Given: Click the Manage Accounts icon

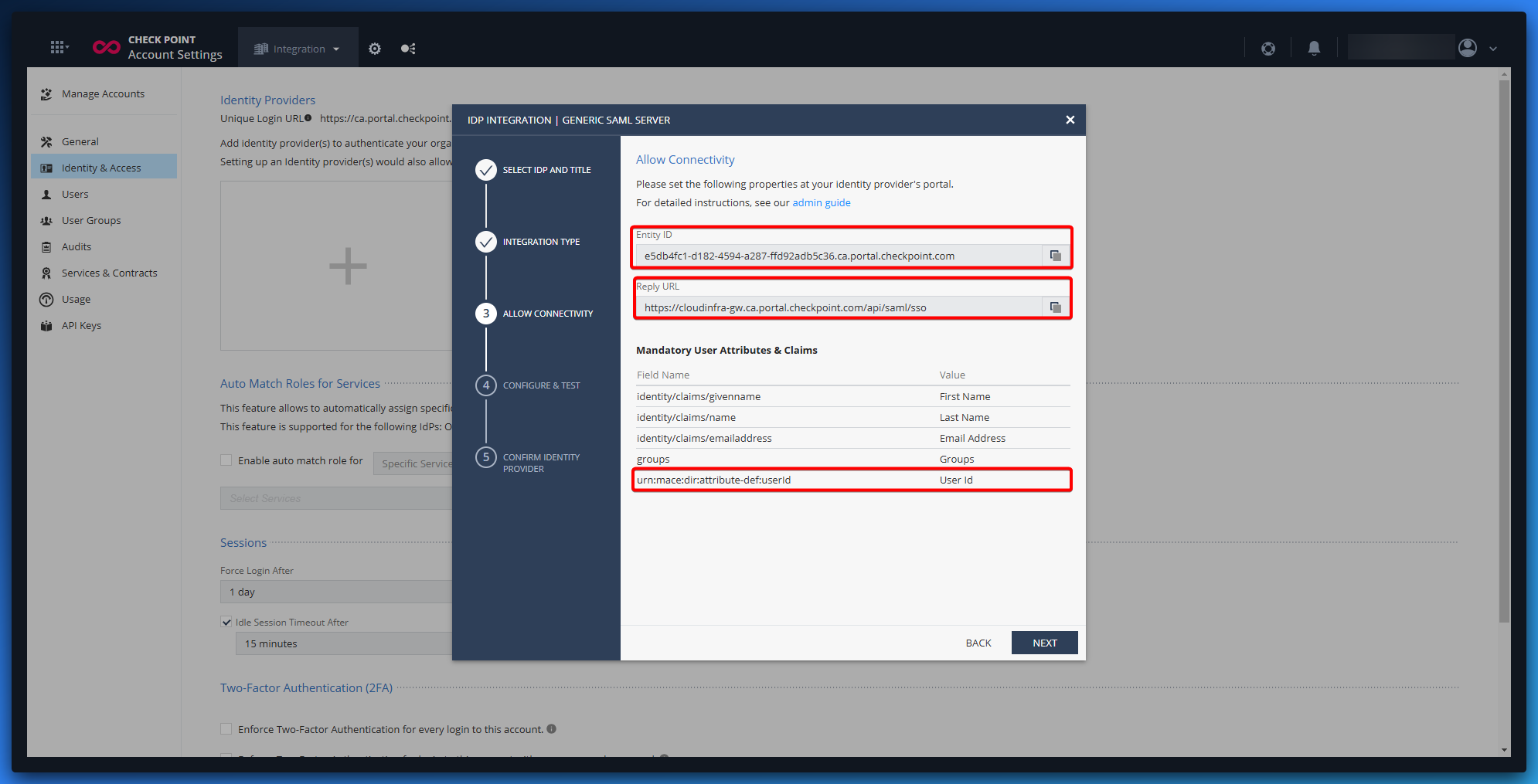Looking at the screenshot, I should click(46, 94).
